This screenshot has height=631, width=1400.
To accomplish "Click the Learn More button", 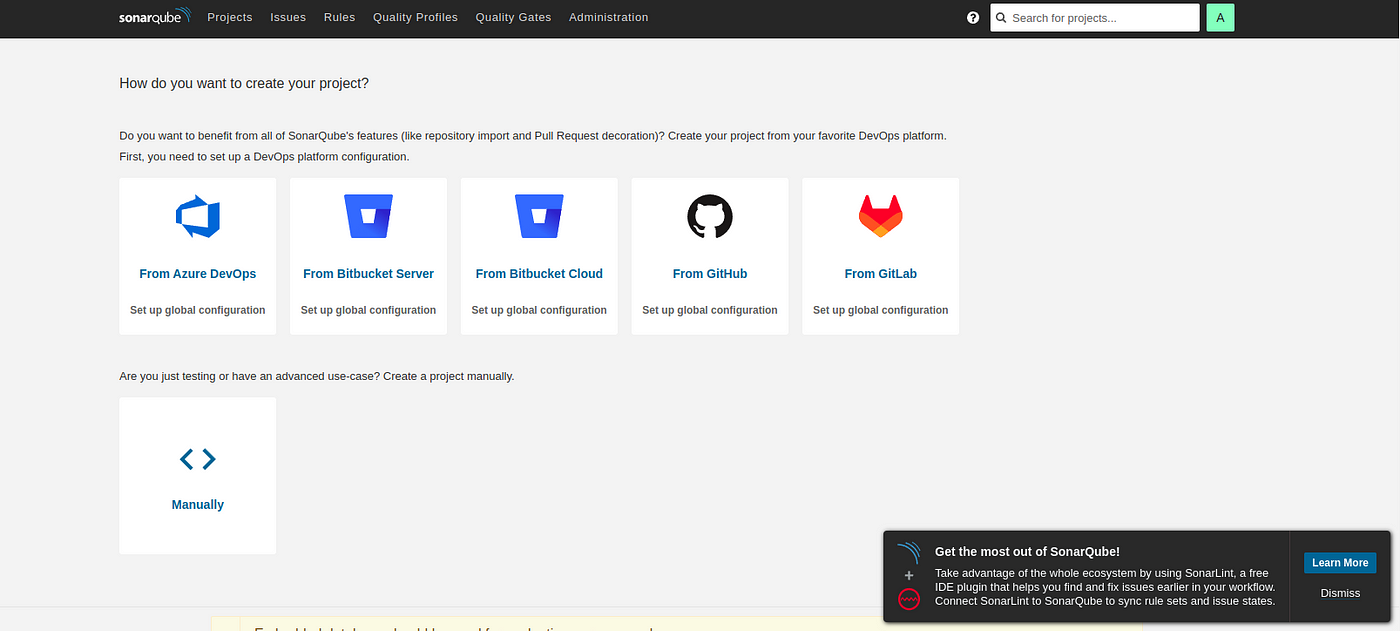I will (x=1340, y=563).
